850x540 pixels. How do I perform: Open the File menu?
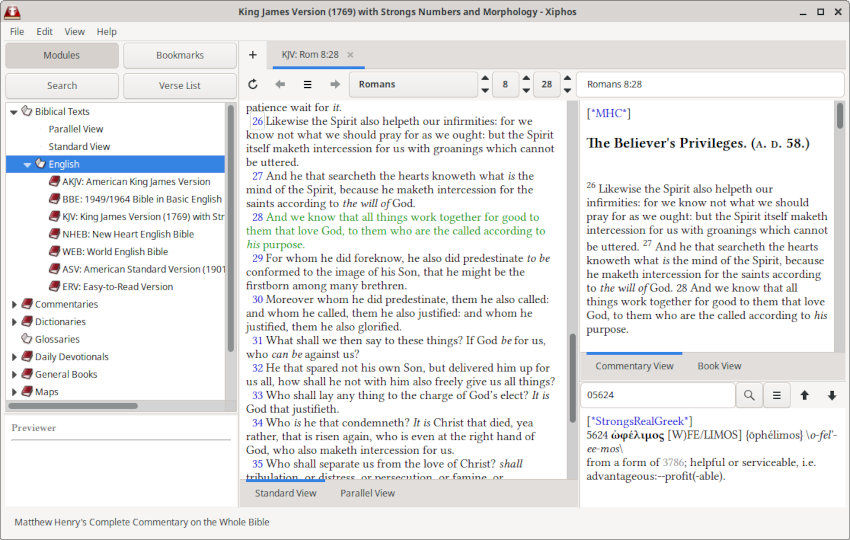coord(17,31)
